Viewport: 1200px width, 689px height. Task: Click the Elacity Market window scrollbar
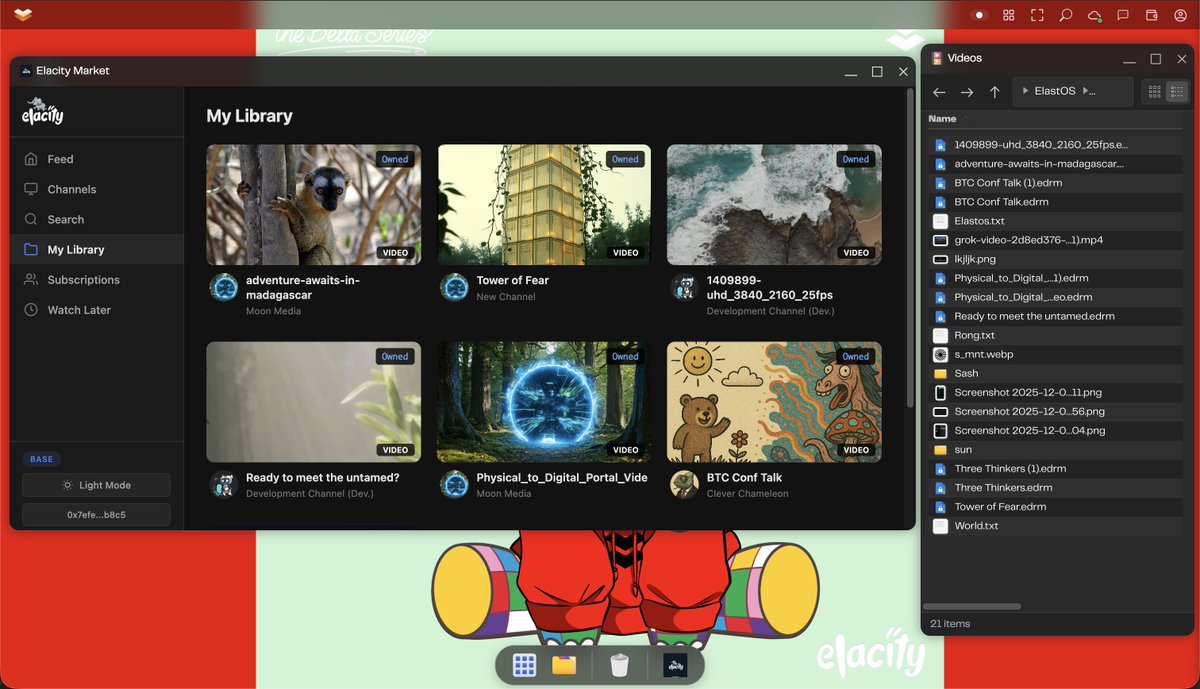(909, 250)
